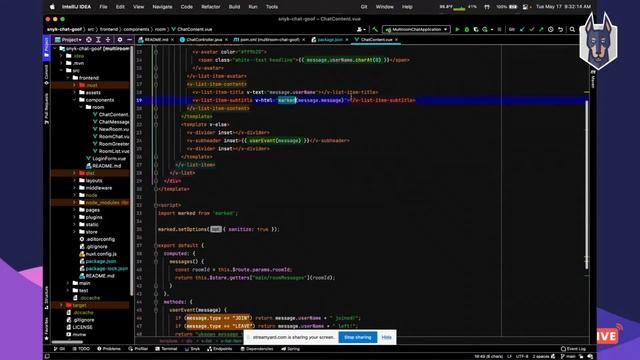Collapse the frontend folder
Image resolution: width=640 pixels, height=360 pixels.
coord(68,78)
